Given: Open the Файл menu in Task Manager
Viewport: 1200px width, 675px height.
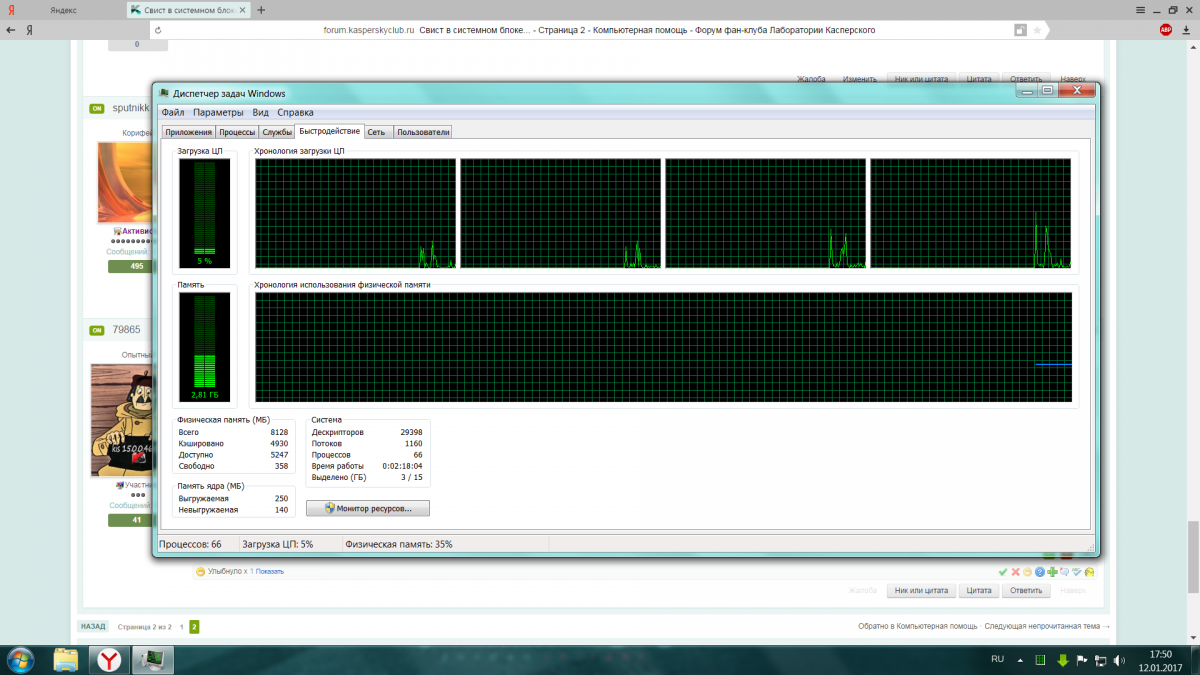Looking at the screenshot, I should (x=173, y=113).
